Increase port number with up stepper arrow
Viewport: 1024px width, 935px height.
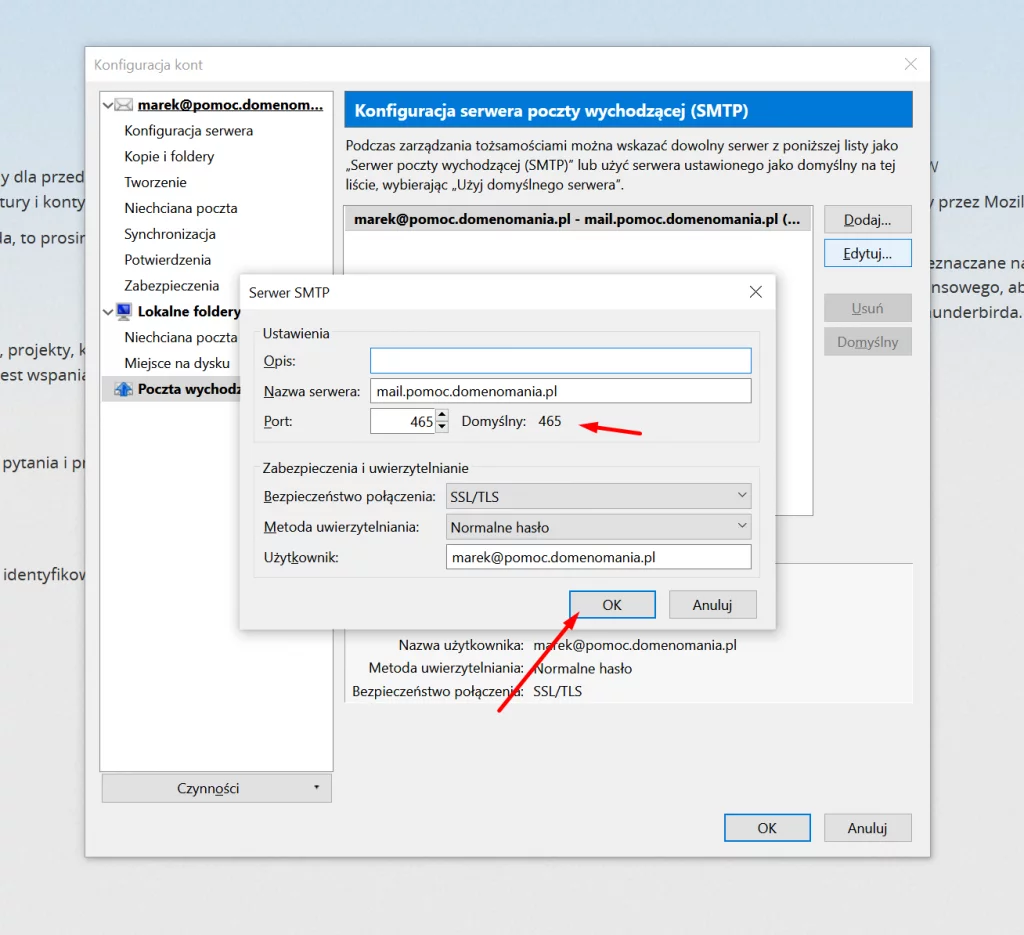click(x=443, y=416)
